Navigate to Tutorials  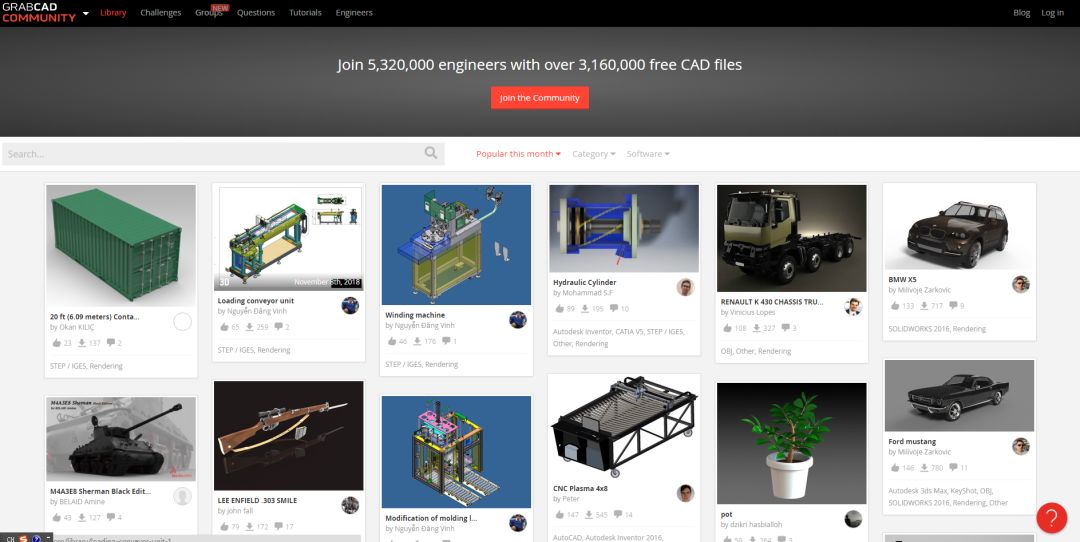pos(305,12)
